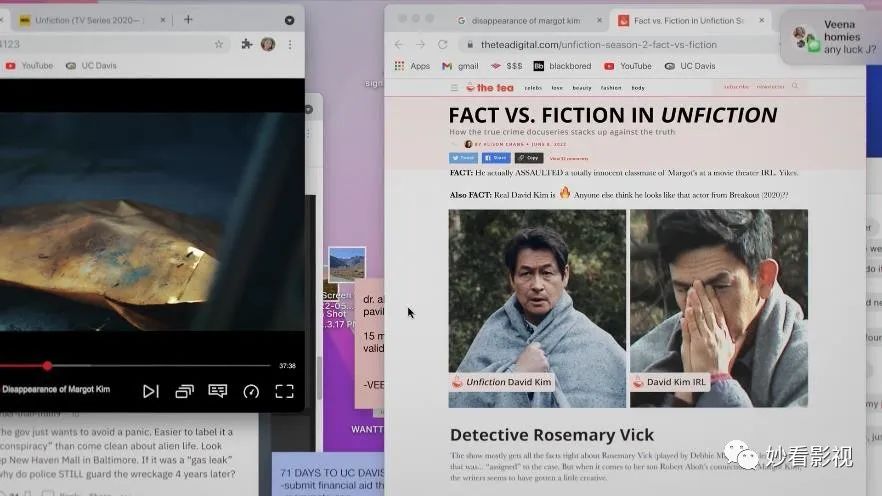This screenshot has width=882, height=496.
Task: Open subtitles and audio options
Action: [x=217, y=392]
